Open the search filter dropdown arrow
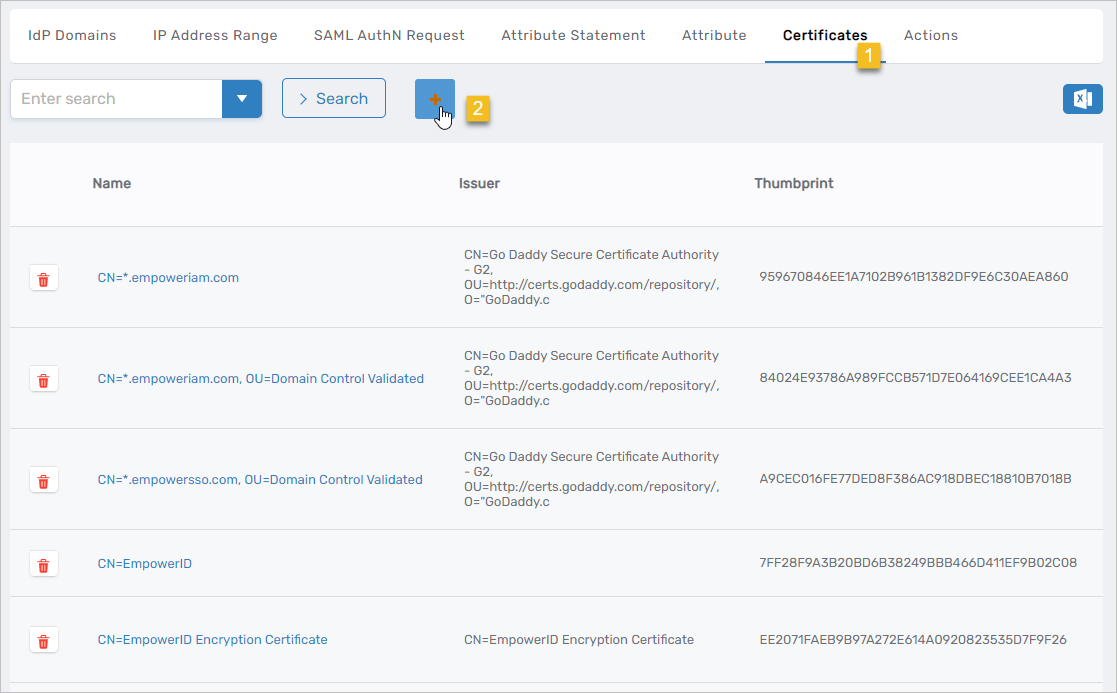 point(241,98)
